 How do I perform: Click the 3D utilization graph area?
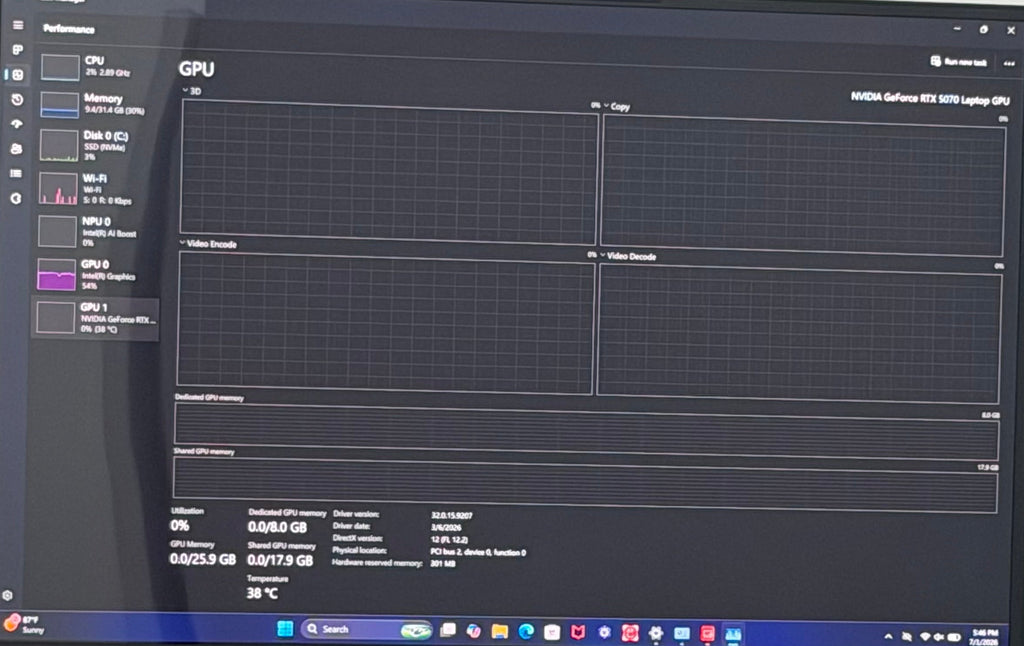(x=389, y=172)
